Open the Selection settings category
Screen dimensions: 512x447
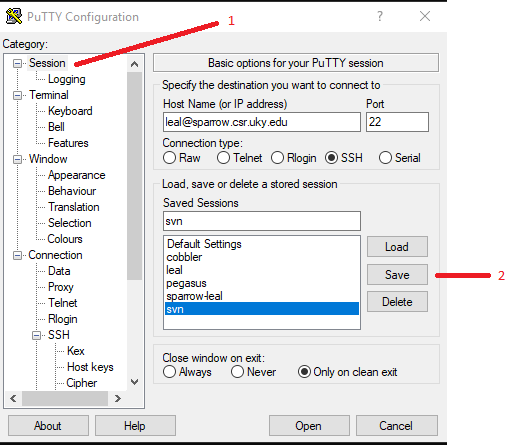point(69,223)
